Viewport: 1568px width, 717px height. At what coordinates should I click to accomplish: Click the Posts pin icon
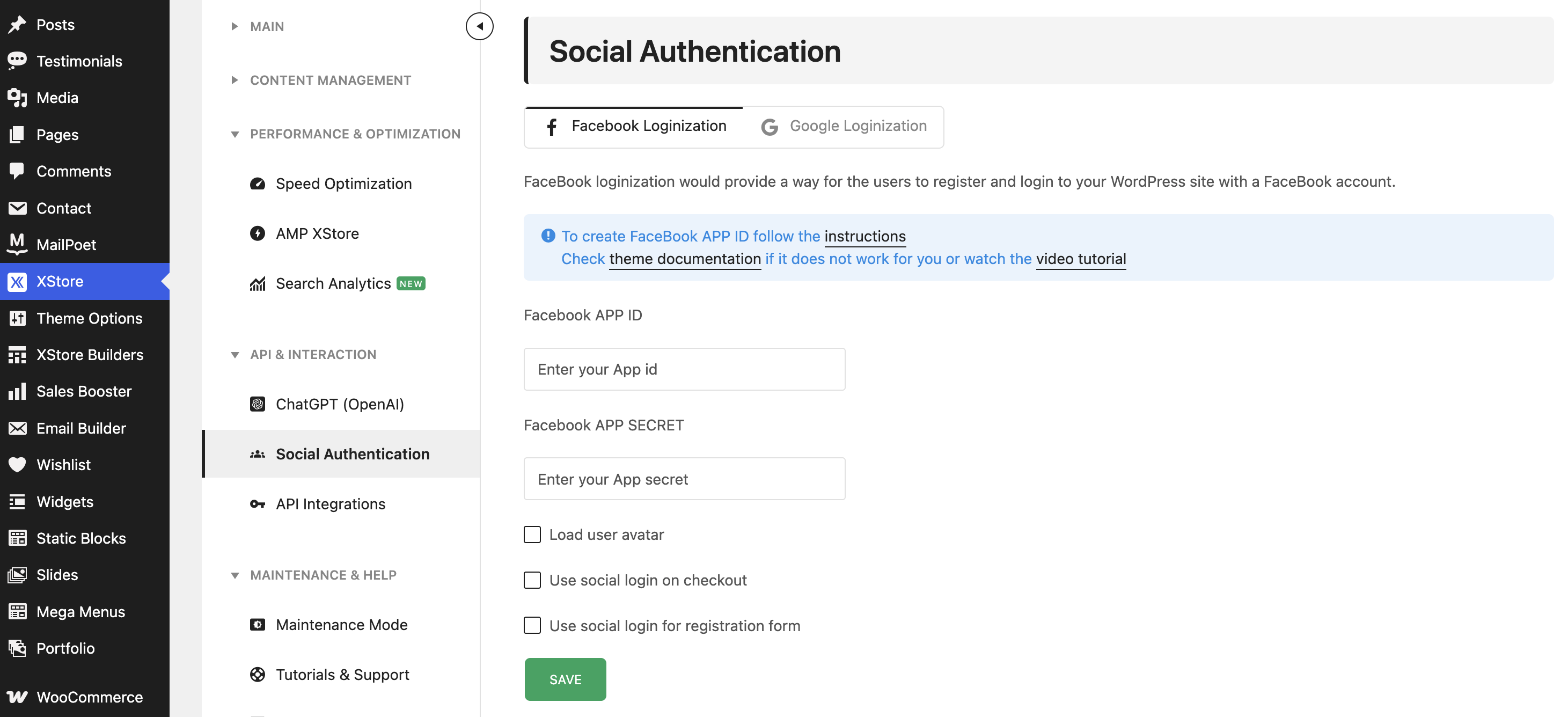pos(17,24)
